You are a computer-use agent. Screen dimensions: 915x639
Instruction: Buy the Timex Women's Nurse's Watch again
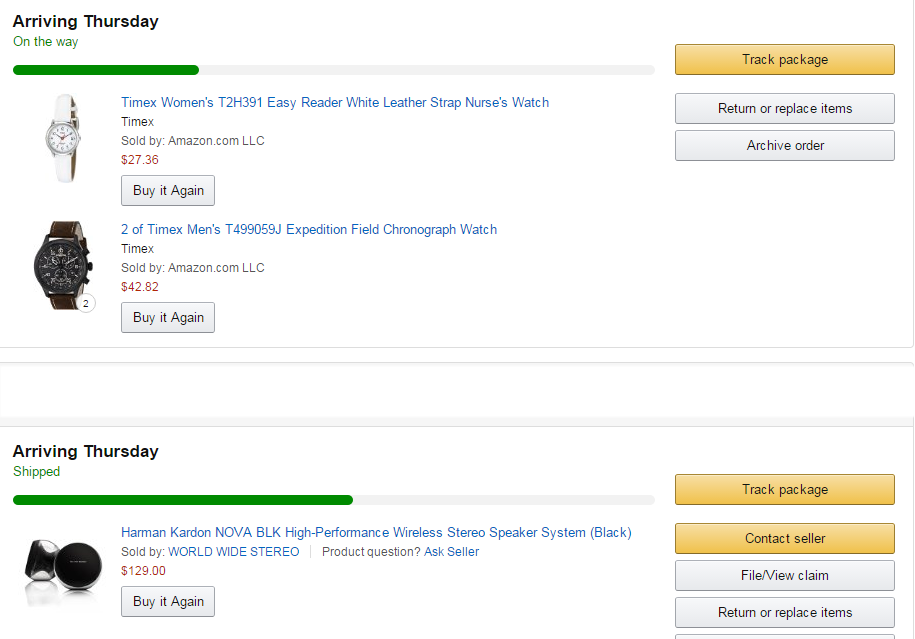pos(168,191)
